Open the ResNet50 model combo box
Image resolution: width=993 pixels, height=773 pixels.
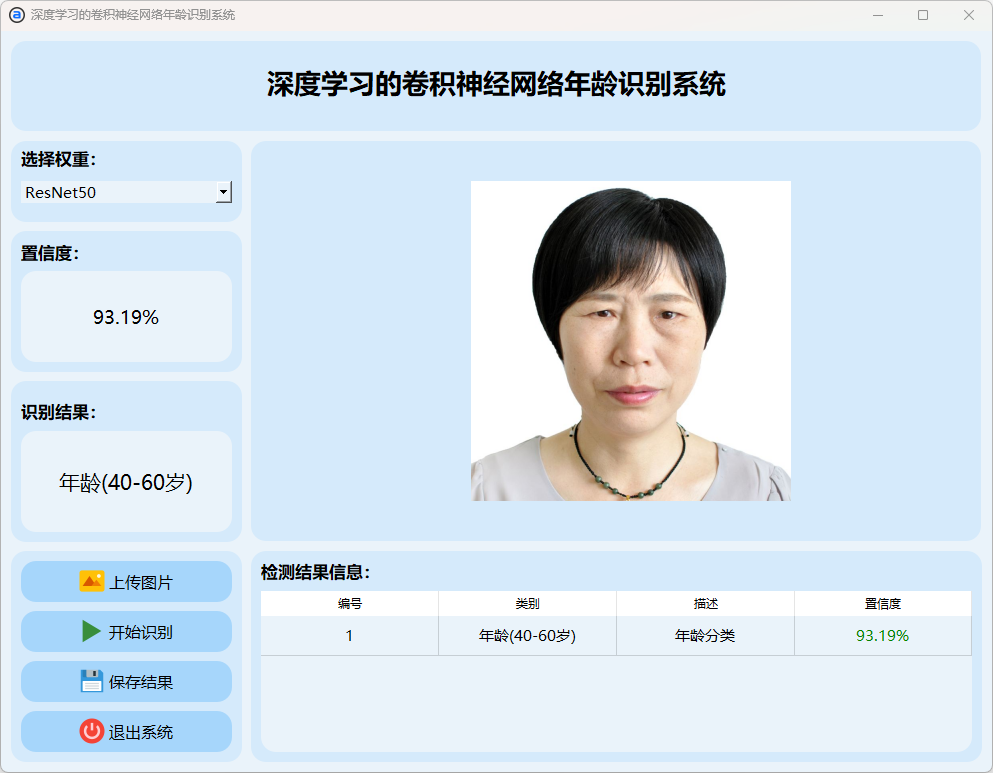click(118, 192)
